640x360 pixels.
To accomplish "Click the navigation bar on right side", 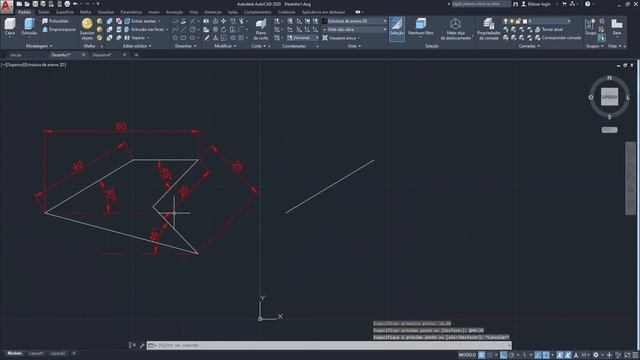I will [x=630, y=178].
